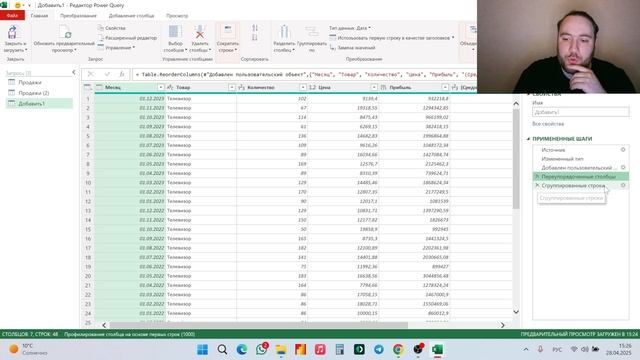The height and width of the screenshot is (360, 640).
Task: Click the horizontal scrollbar thumb
Action: (x=258, y=325)
